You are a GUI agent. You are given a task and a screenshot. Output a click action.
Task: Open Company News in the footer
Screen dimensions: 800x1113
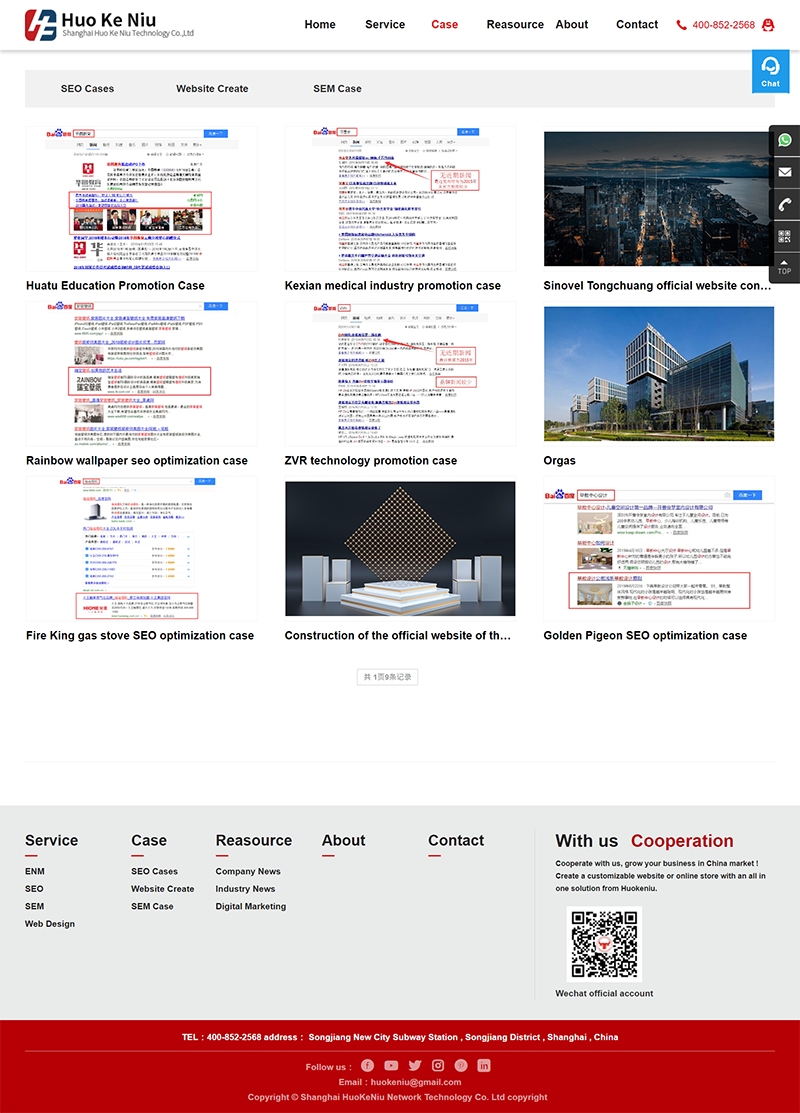point(248,871)
